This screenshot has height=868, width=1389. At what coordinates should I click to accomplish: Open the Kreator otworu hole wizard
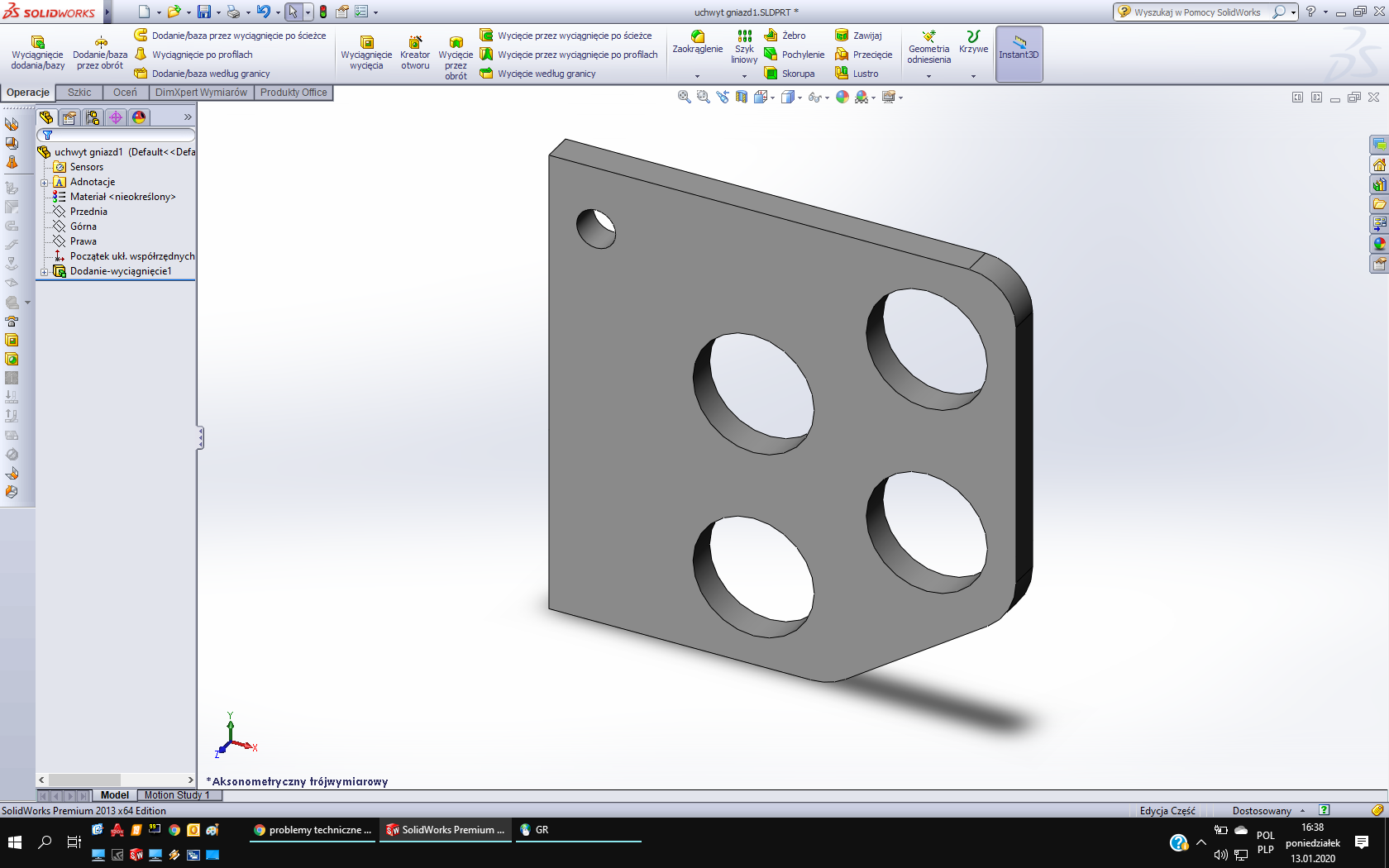click(x=415, y=53)
